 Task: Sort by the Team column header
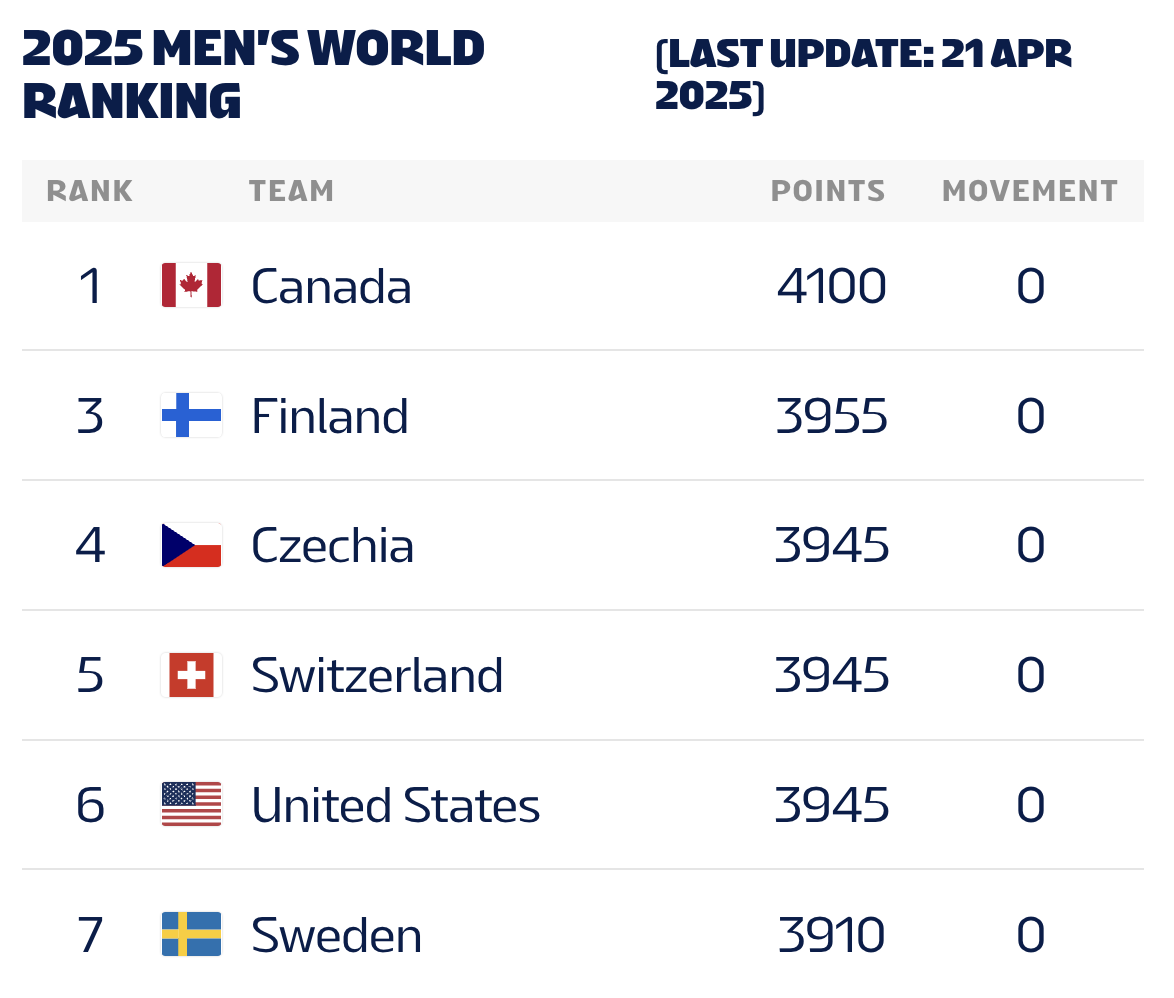(291, 191)
